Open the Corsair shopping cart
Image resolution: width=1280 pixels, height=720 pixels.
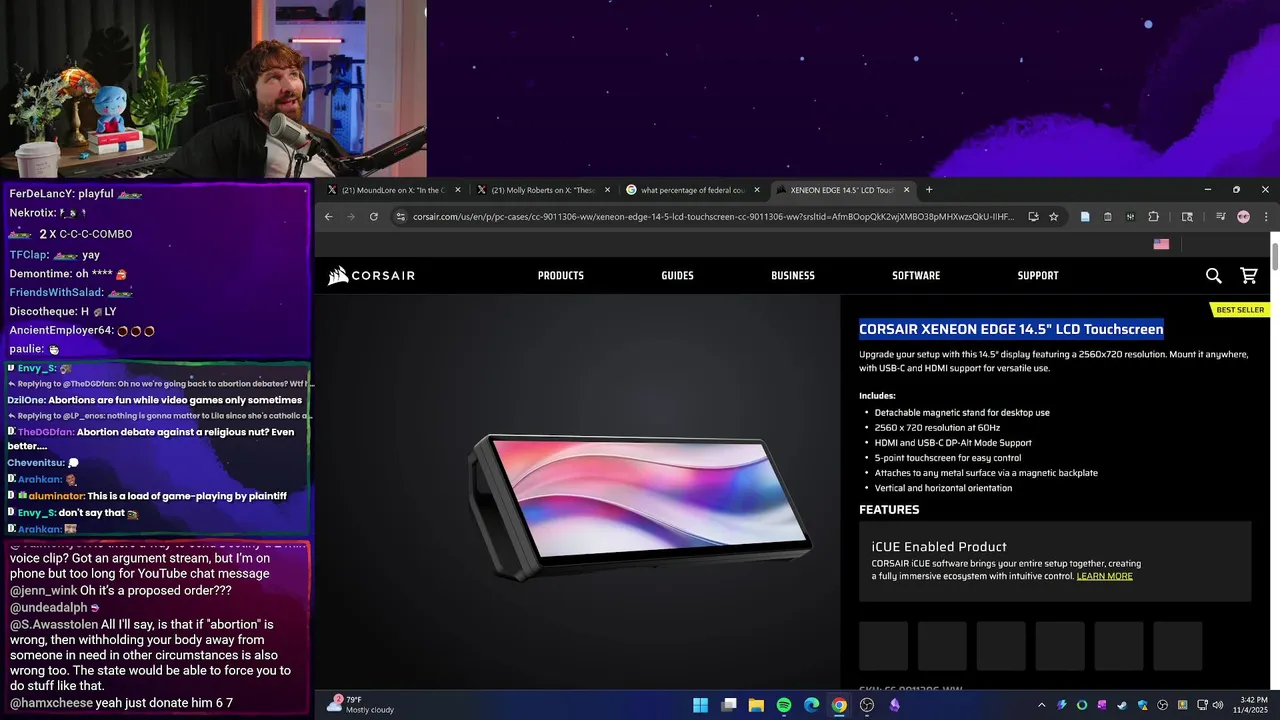pyautogui.click(x=1249, y=275)
